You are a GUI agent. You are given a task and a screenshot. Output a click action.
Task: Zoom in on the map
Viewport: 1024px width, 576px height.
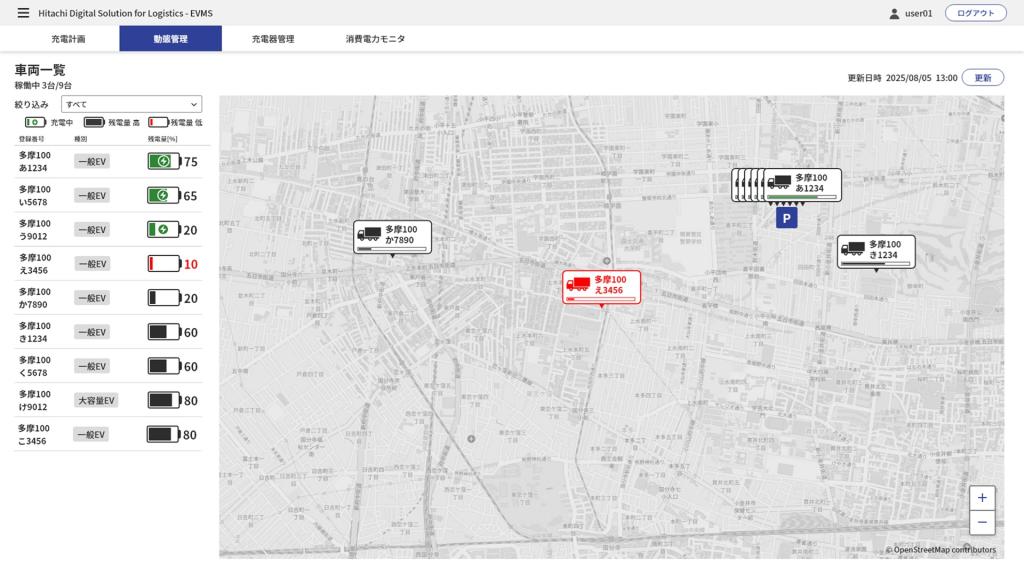(x=981, y=498)
